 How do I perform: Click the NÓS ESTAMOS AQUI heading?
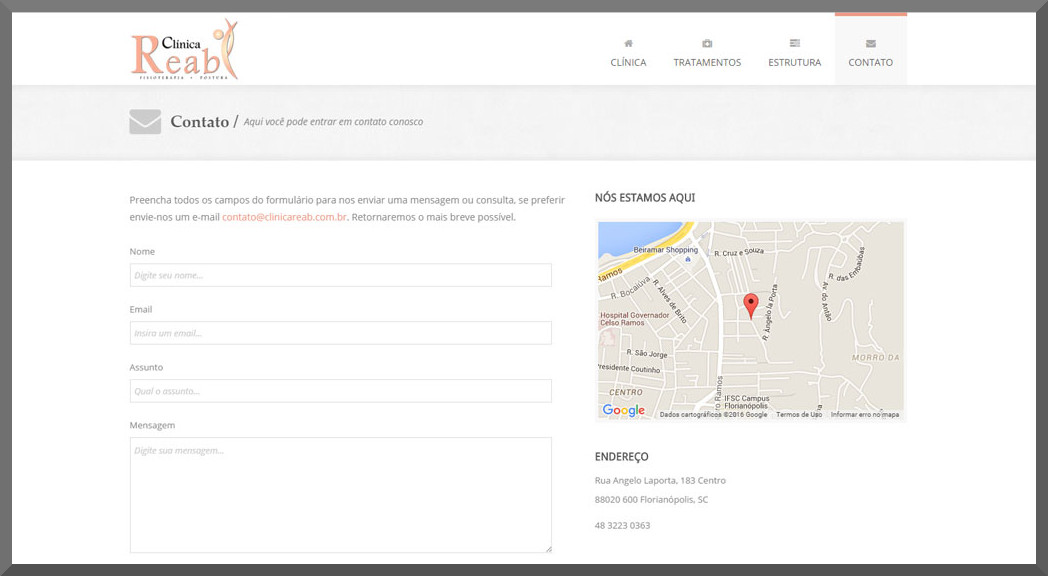coord(645,198)
